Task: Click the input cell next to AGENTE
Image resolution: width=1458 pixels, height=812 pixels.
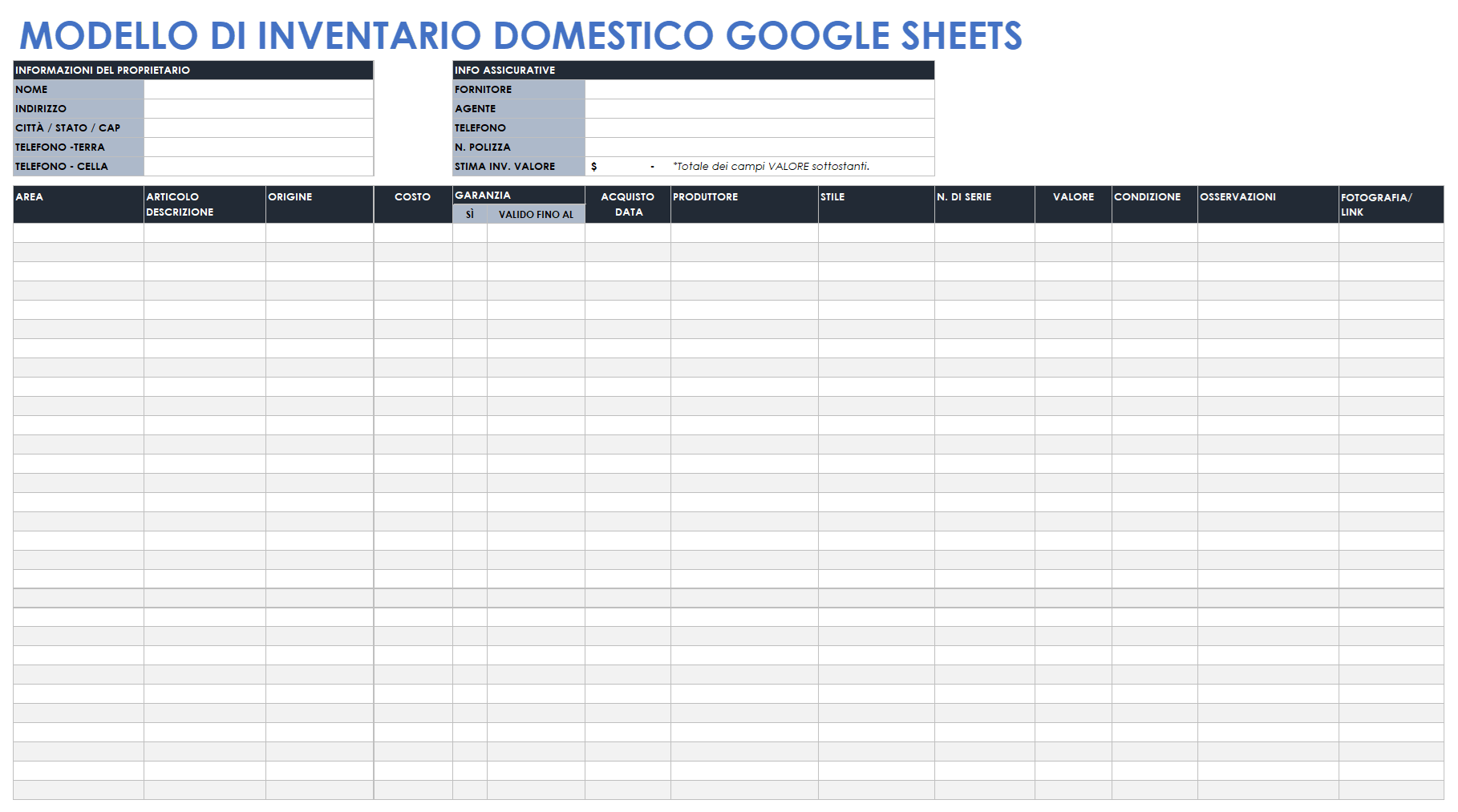Action: [759, 109]
